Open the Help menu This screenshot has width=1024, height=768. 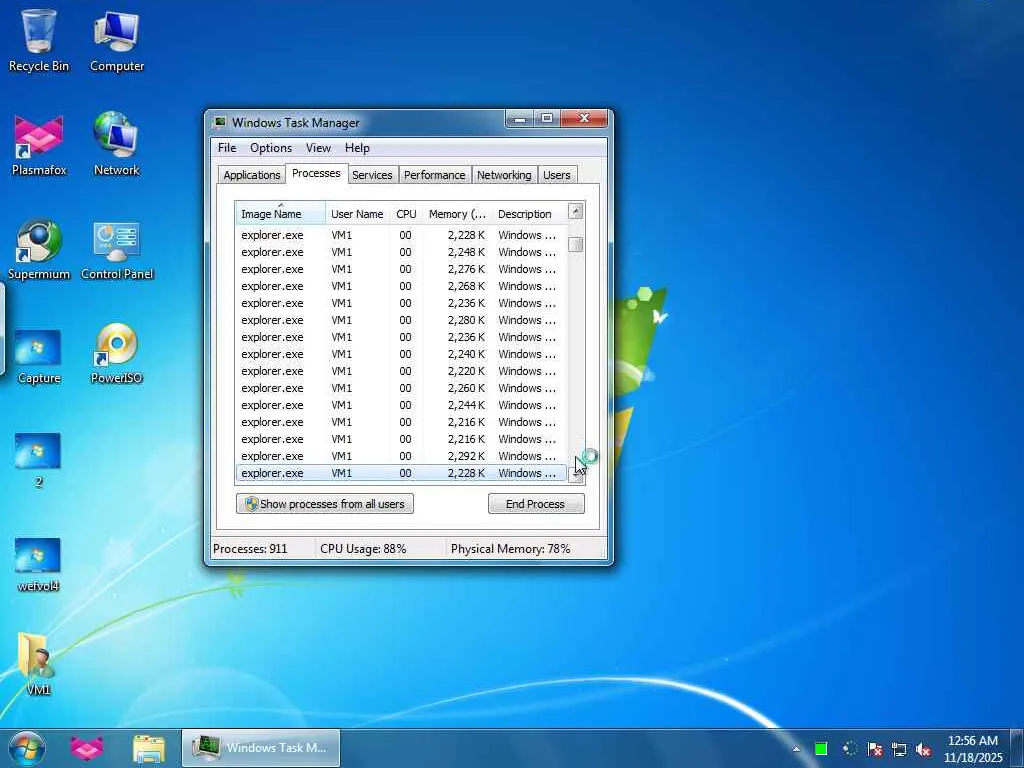(x=357, y=148)
